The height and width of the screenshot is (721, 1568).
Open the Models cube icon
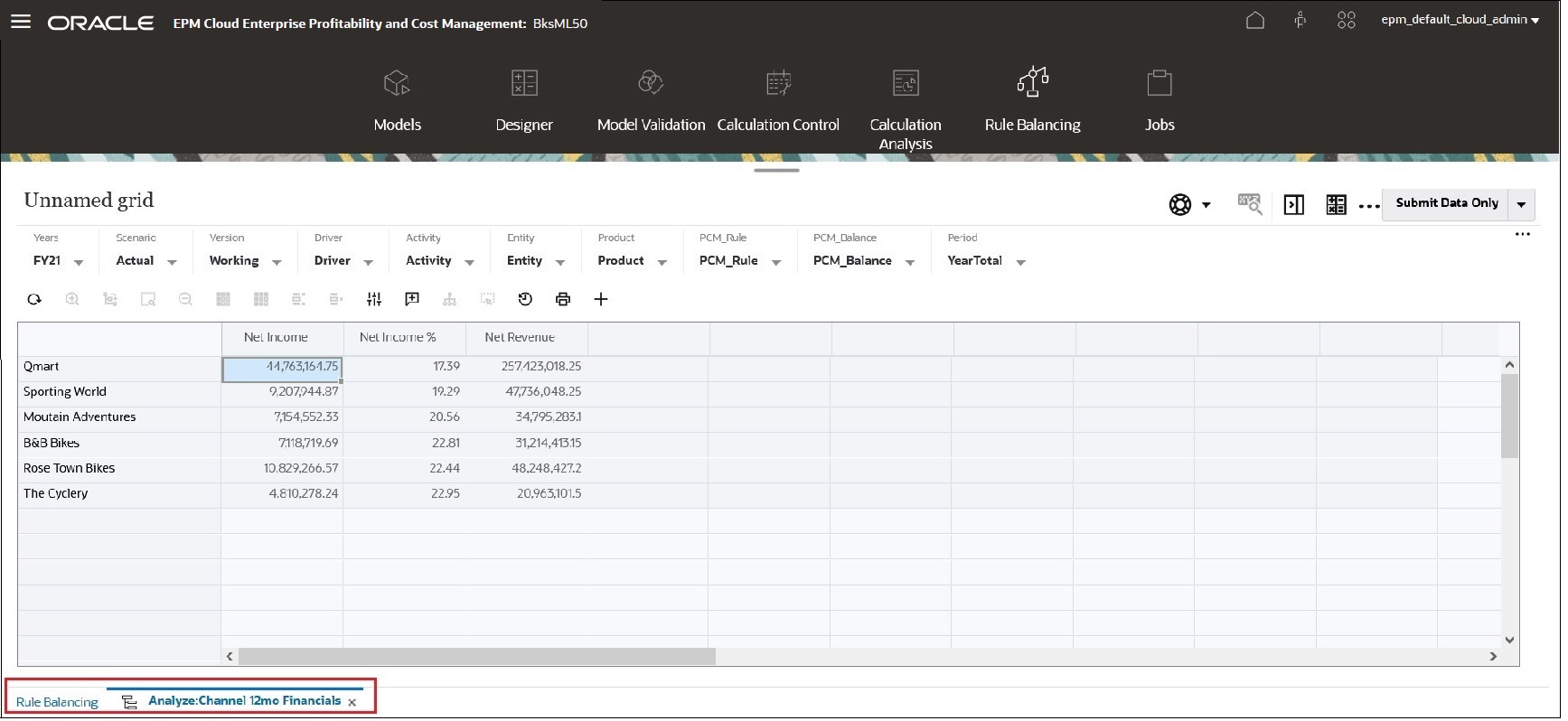click(397, 83)
